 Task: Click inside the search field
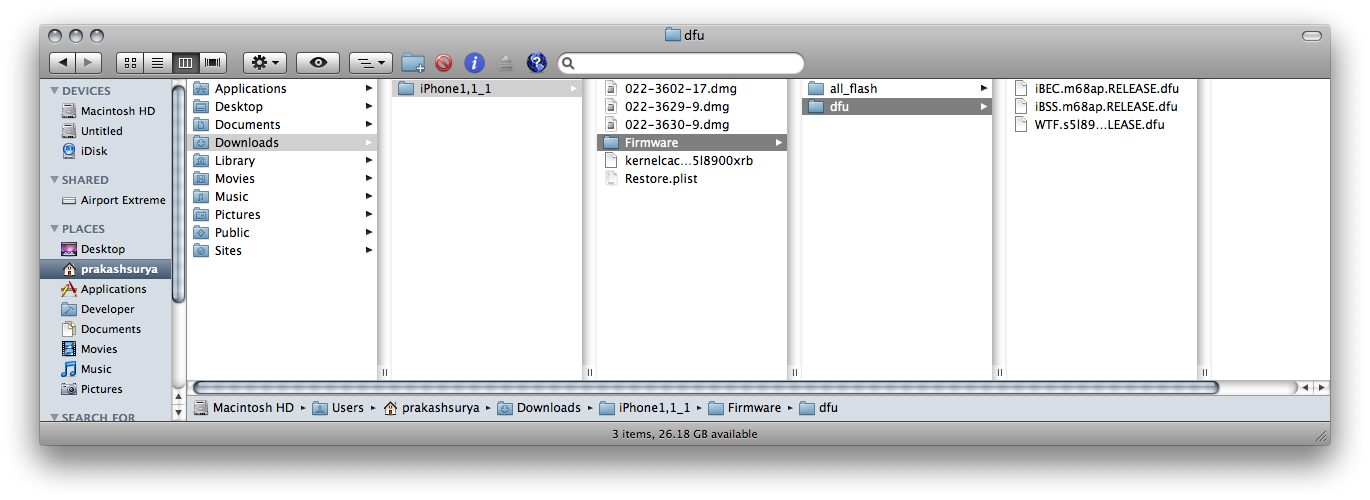point(681,63)
